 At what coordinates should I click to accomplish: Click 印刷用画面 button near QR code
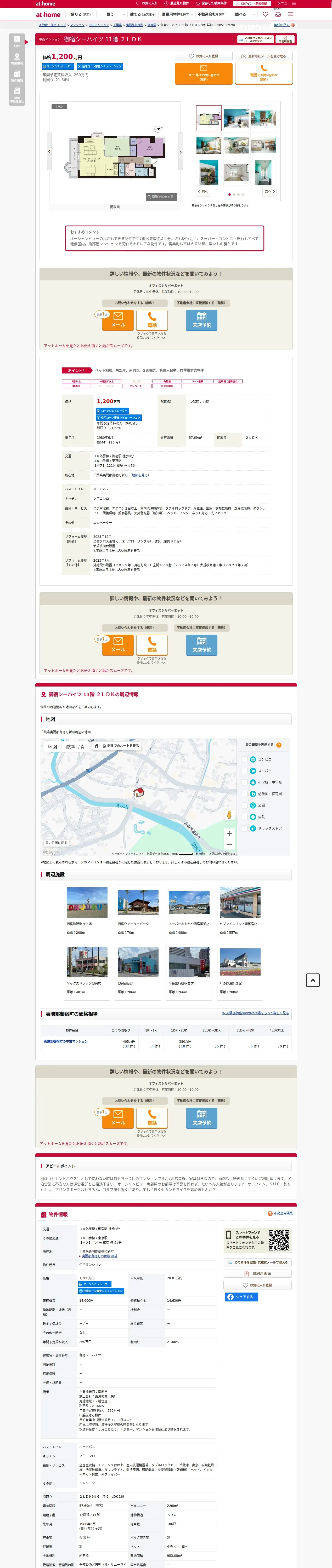point(258,1273)
